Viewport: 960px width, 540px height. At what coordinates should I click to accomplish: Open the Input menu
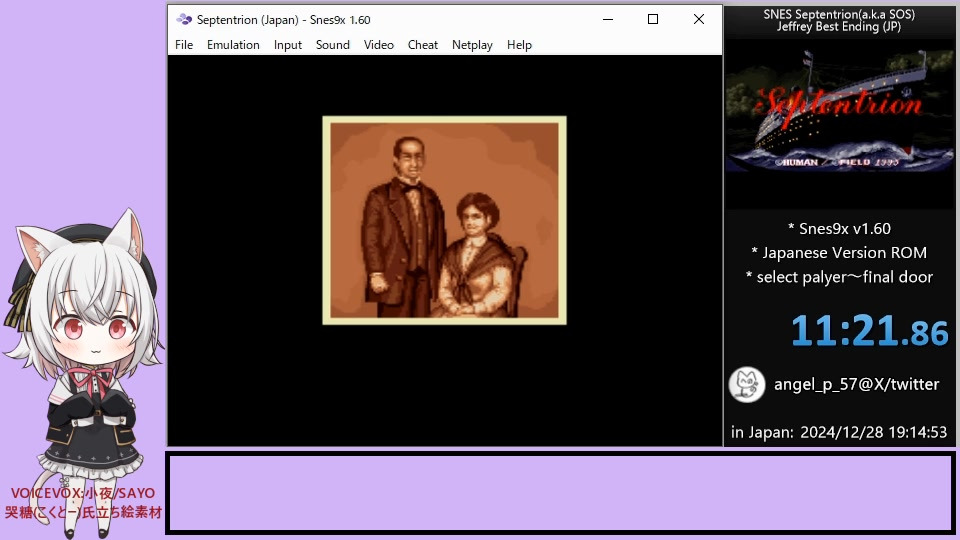pos(288,45)
